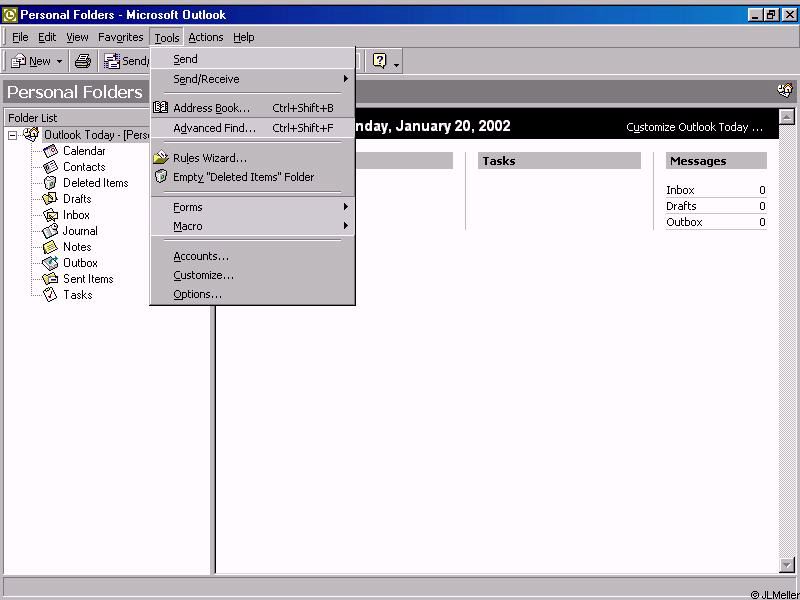Click the Customize Outlook Today link

[x=694, y=127]
